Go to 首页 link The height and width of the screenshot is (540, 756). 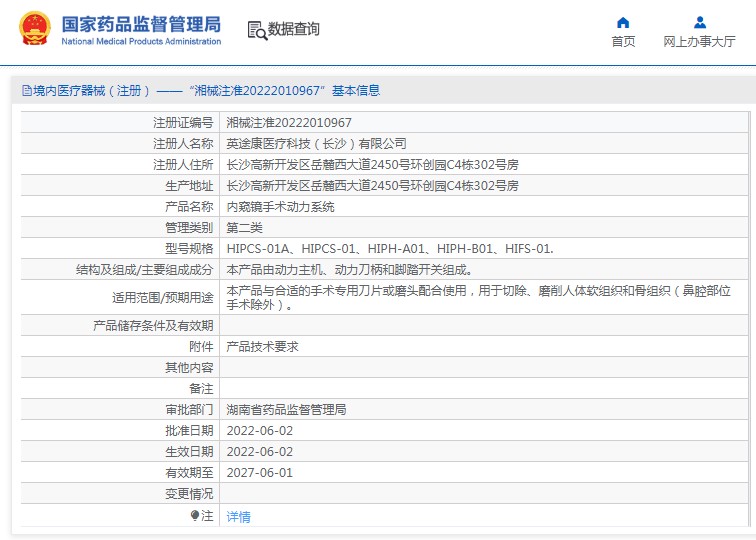tap(623, 41)
